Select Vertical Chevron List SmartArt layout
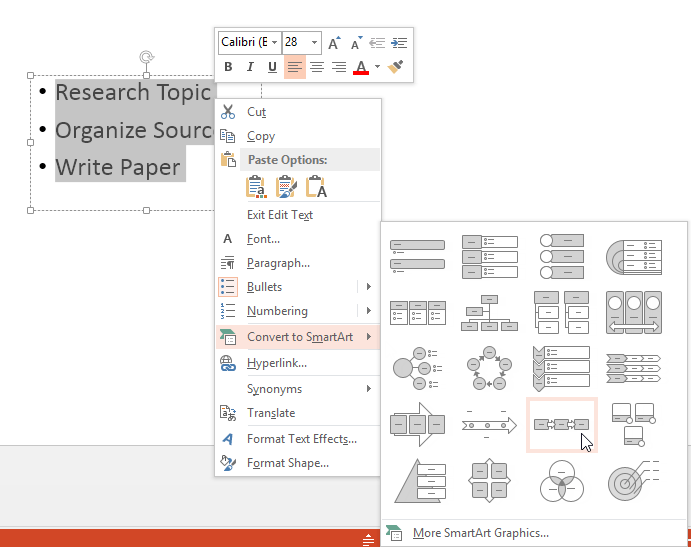 tap(562, 368)
